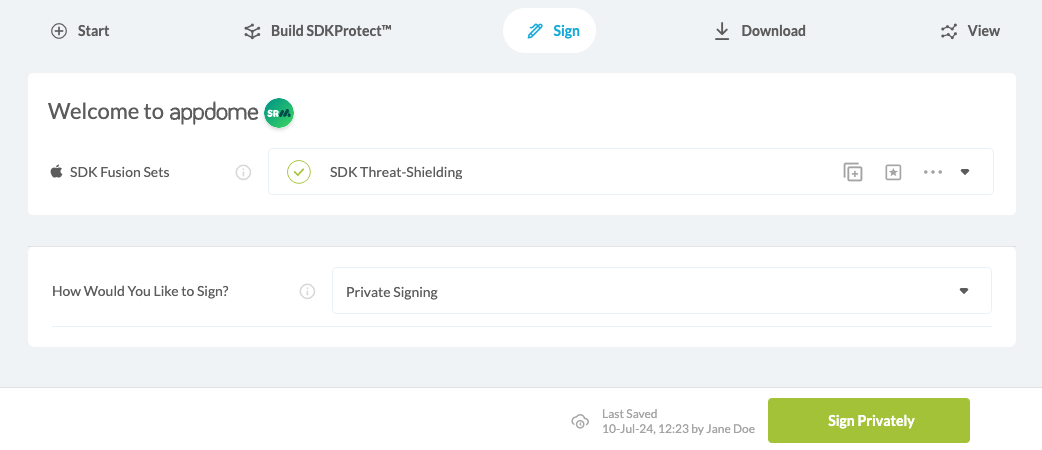Screen dimensions: 1042x450
Task: Toggle the green checkmark on SDK Threat-Shielding
Action: coord(299,172)
